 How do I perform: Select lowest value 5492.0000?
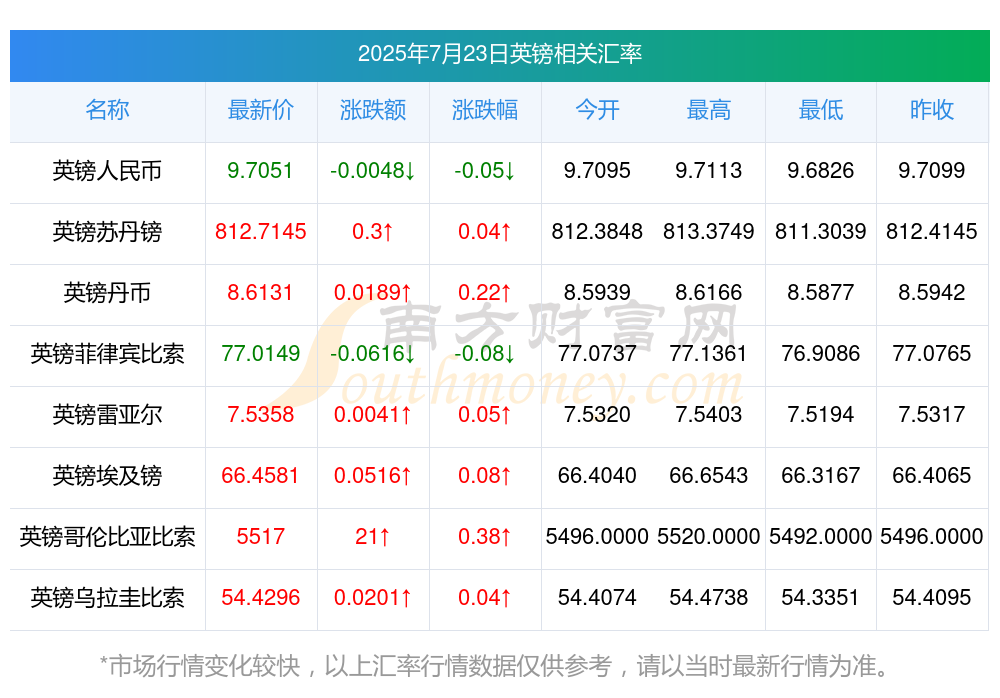(821, 537)
